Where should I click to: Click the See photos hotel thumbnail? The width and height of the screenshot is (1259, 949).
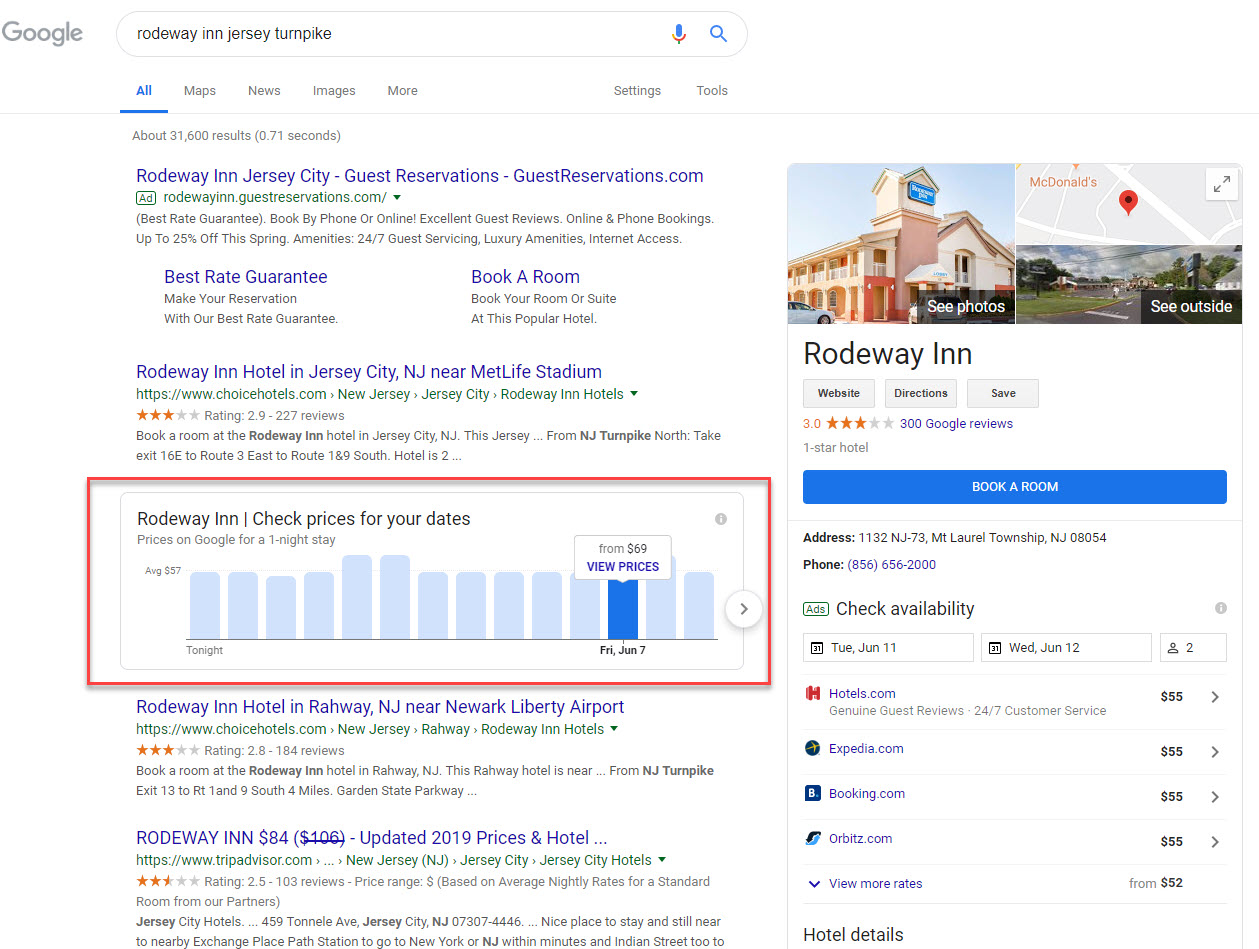(901, 245)
